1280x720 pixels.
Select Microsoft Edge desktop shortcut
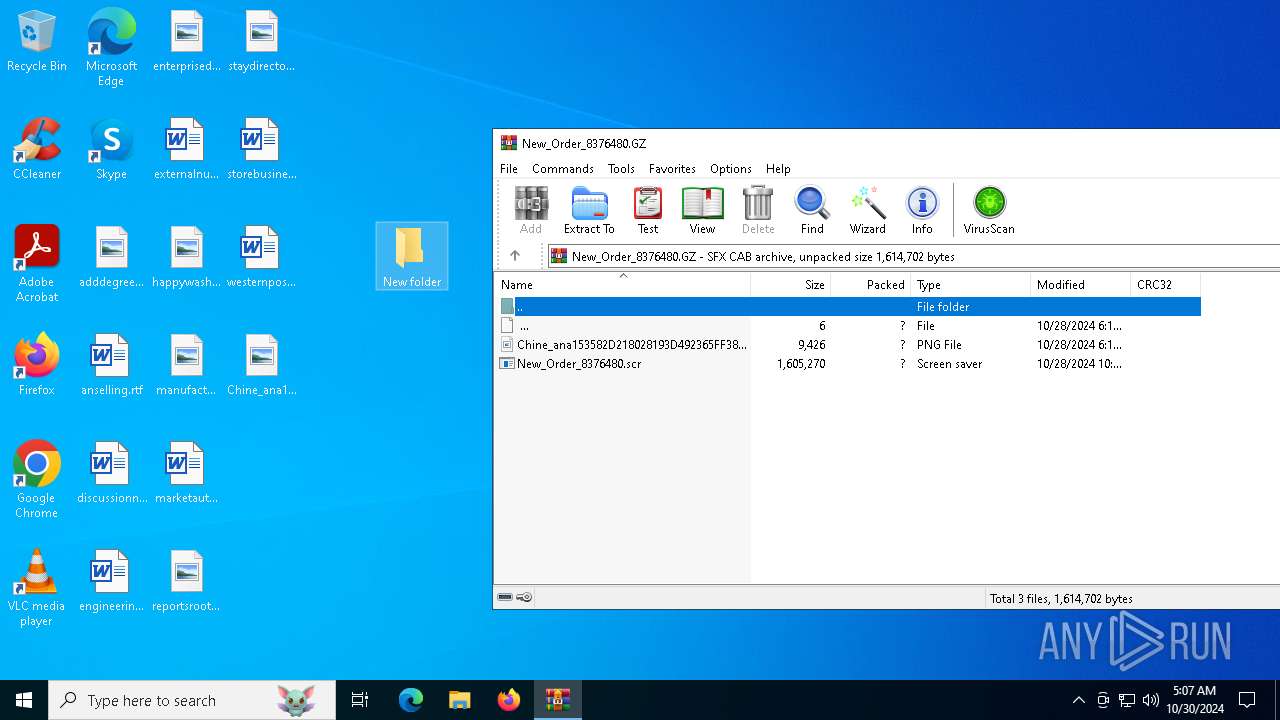111,47
